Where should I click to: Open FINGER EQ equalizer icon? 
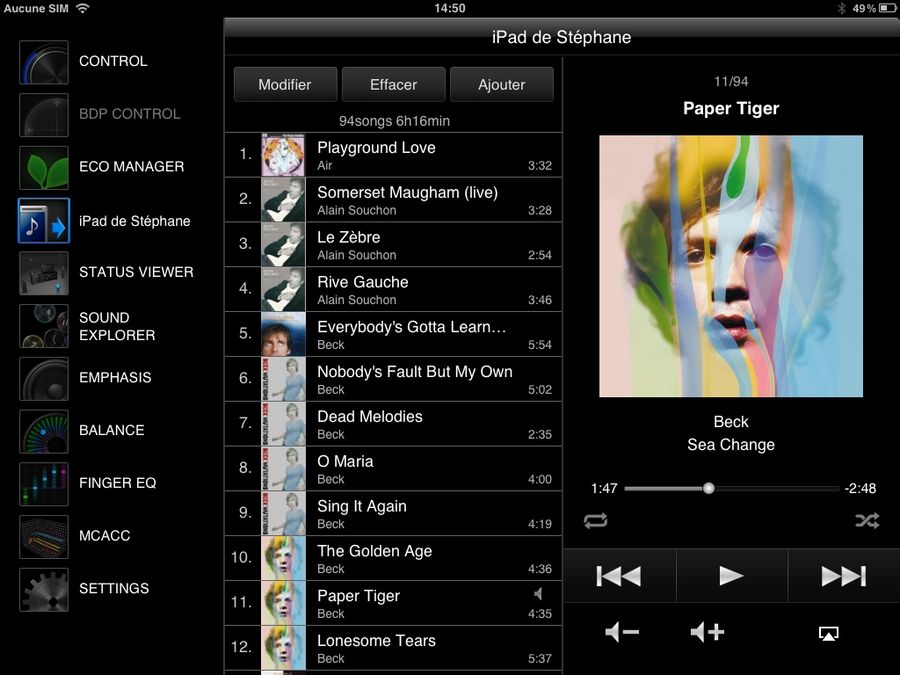pyautogui.click(x=44, y=484)
